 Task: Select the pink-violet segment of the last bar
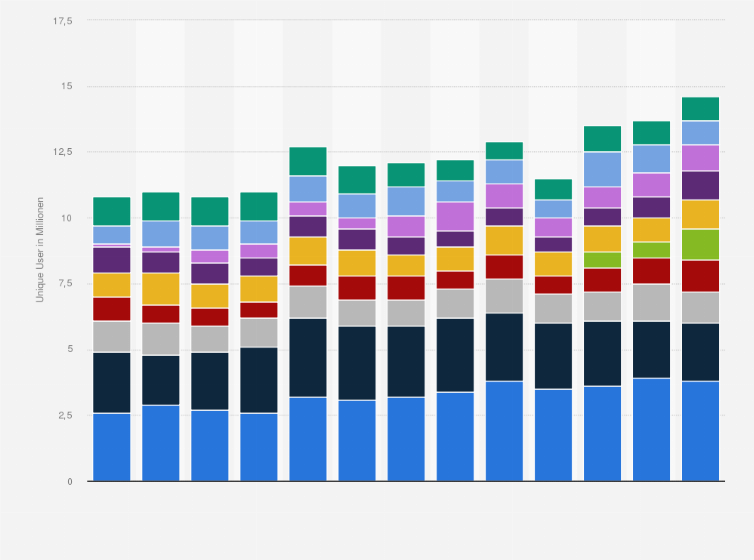[701, 158]
